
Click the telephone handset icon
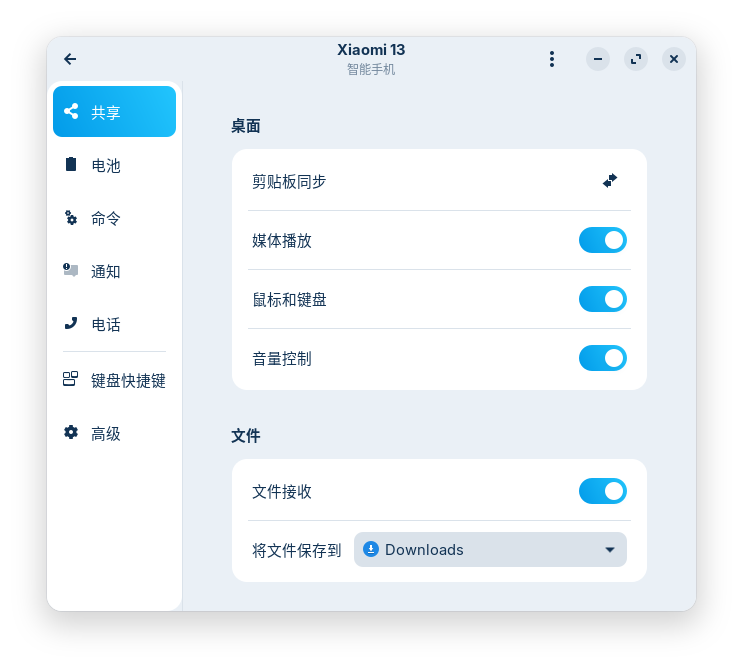[71, 323]
